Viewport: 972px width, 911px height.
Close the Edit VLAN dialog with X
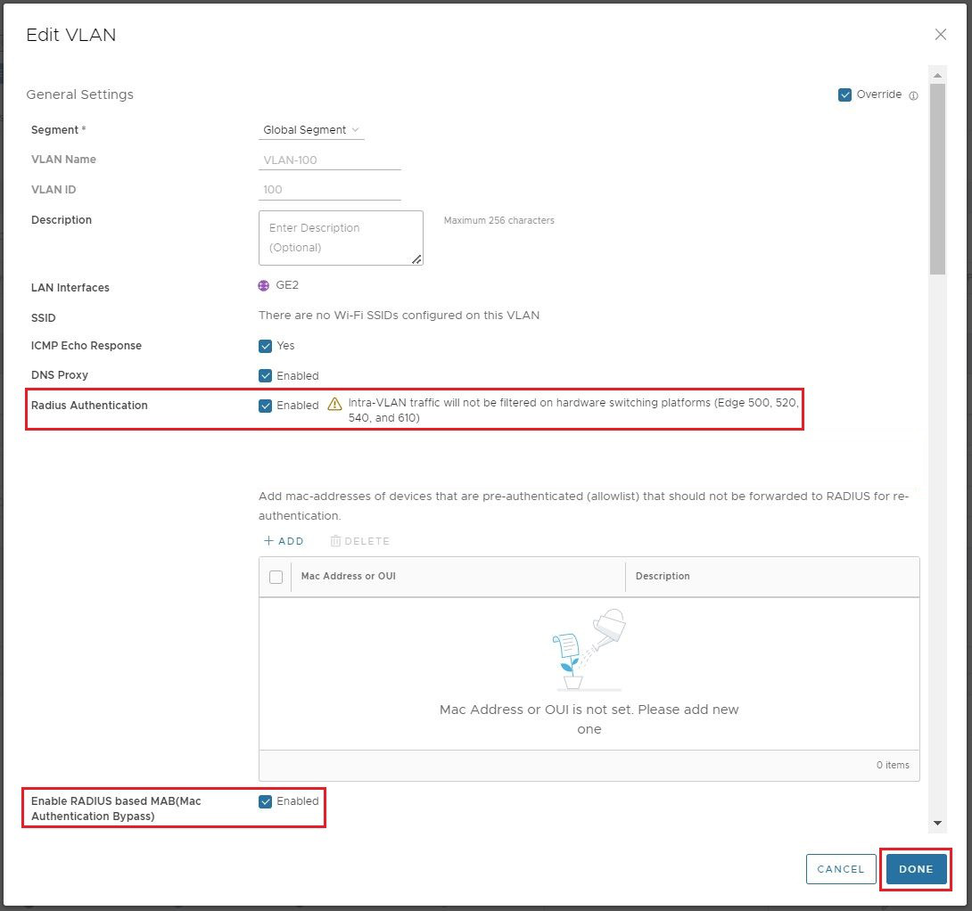940,35
